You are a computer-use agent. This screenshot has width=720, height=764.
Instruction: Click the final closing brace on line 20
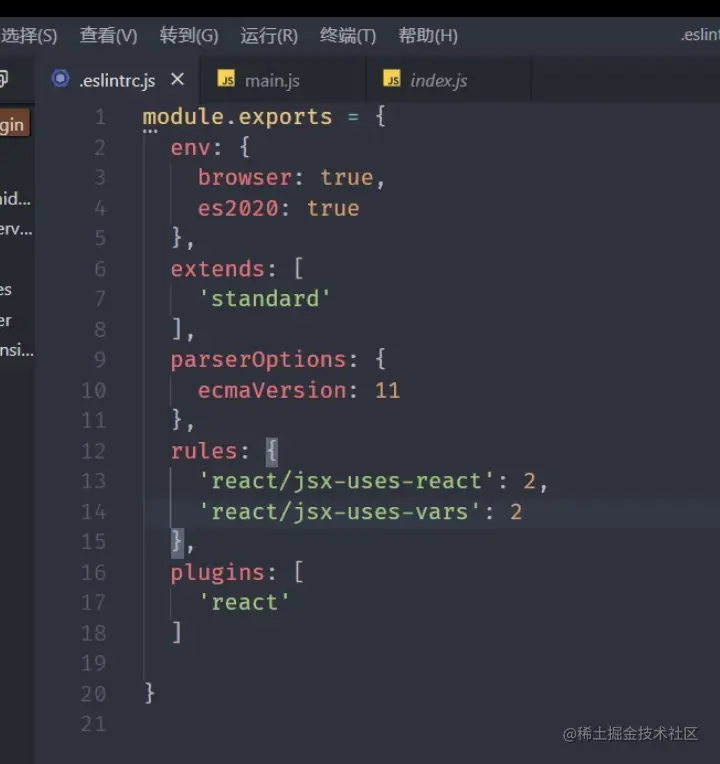pos(150,693)
